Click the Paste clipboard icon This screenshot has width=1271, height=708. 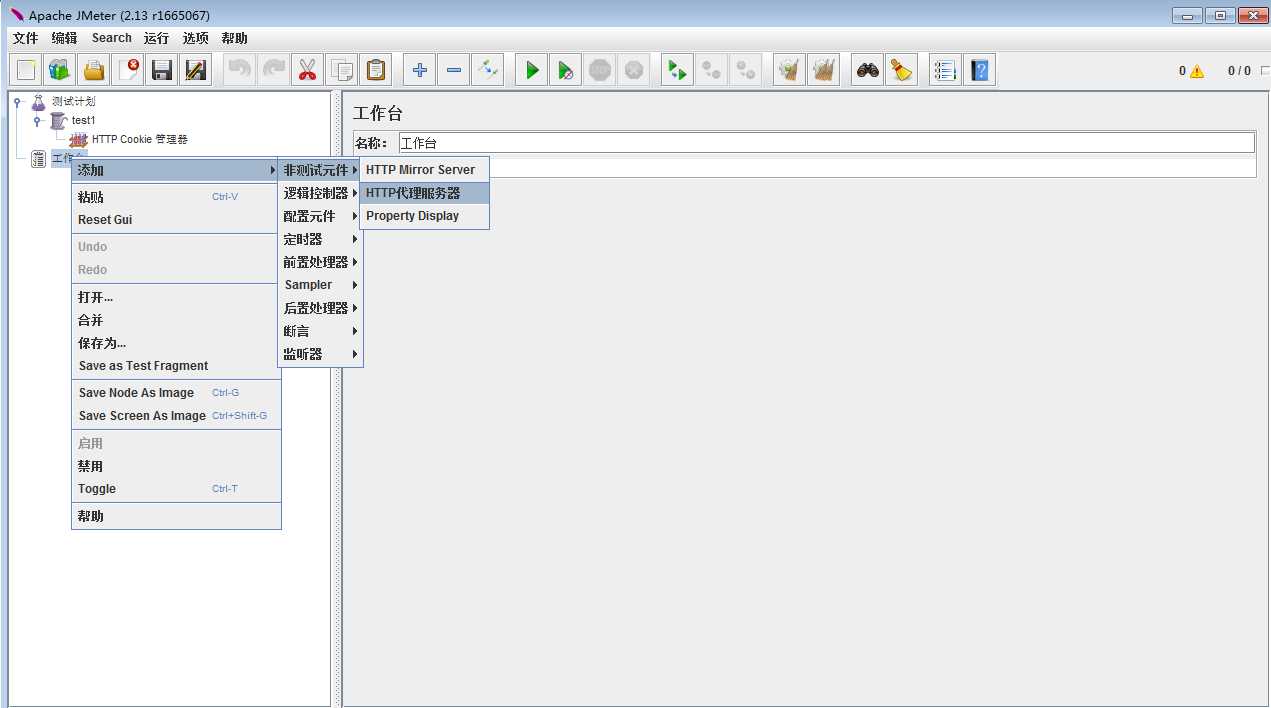point(376,70)
